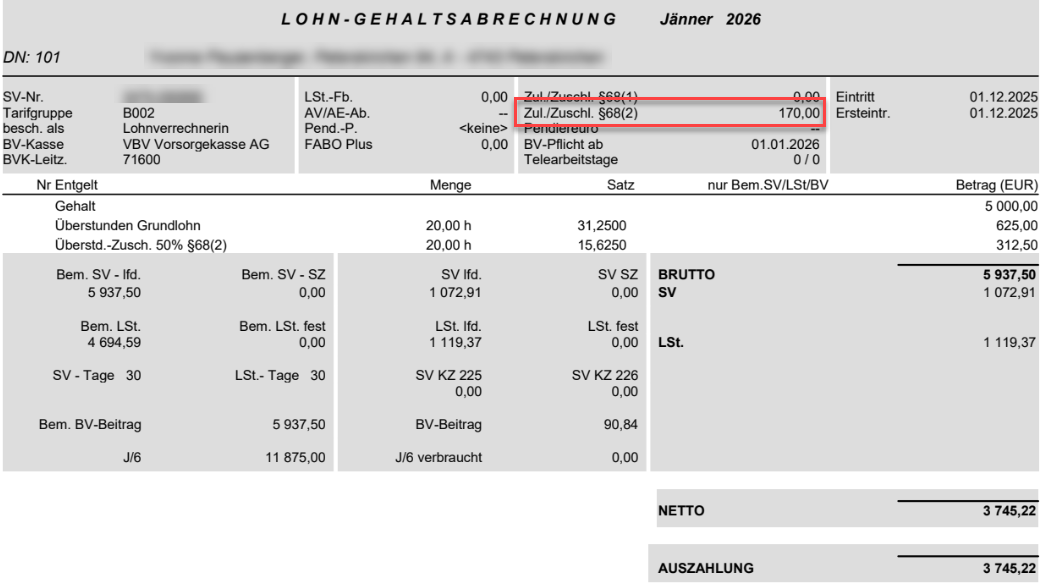Image resolution: width=1042 pixels, height=587 pixels.
Task: Click the Eintritt date 01.12.2025
Action: tap(1003, 97)
